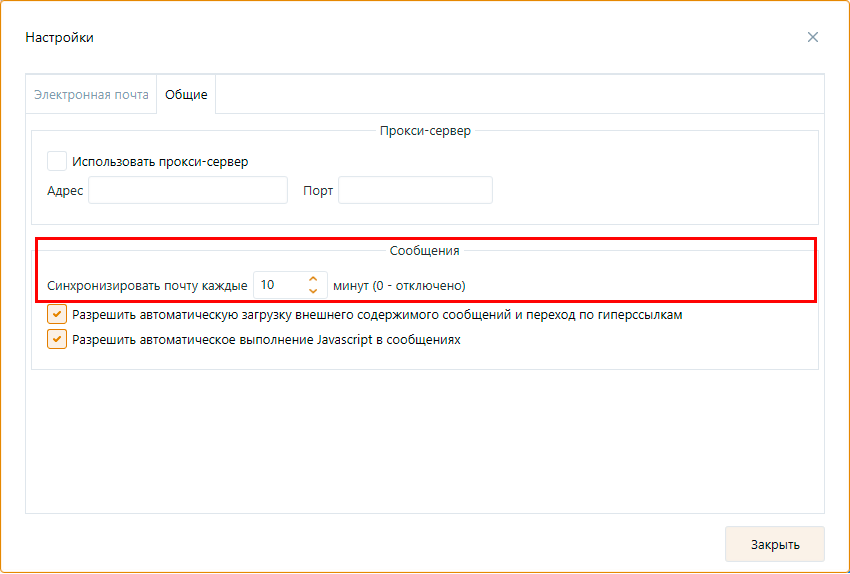Click the Порт label text

(x=318, y=190)
